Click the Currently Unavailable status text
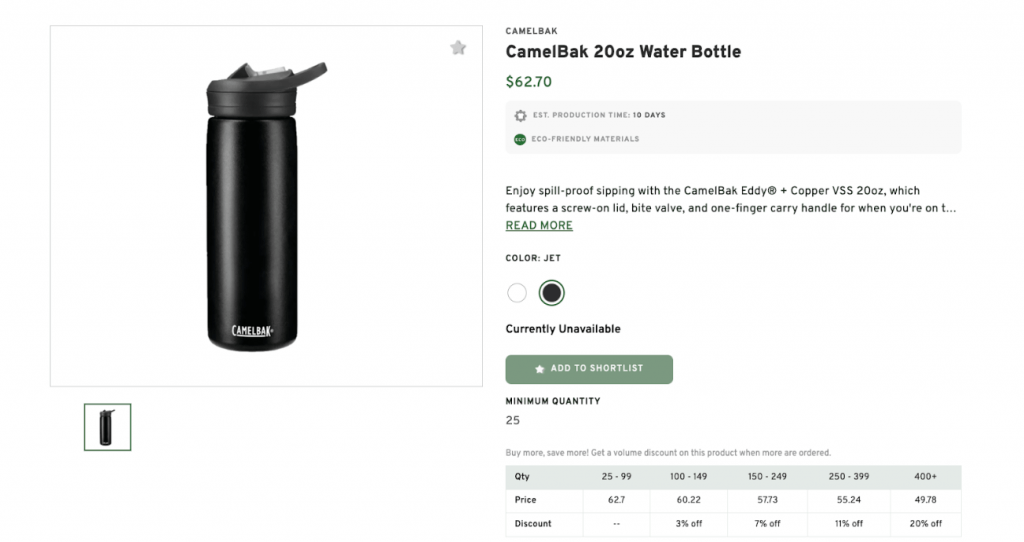The image size is (1024, 542). pos(563,329)
